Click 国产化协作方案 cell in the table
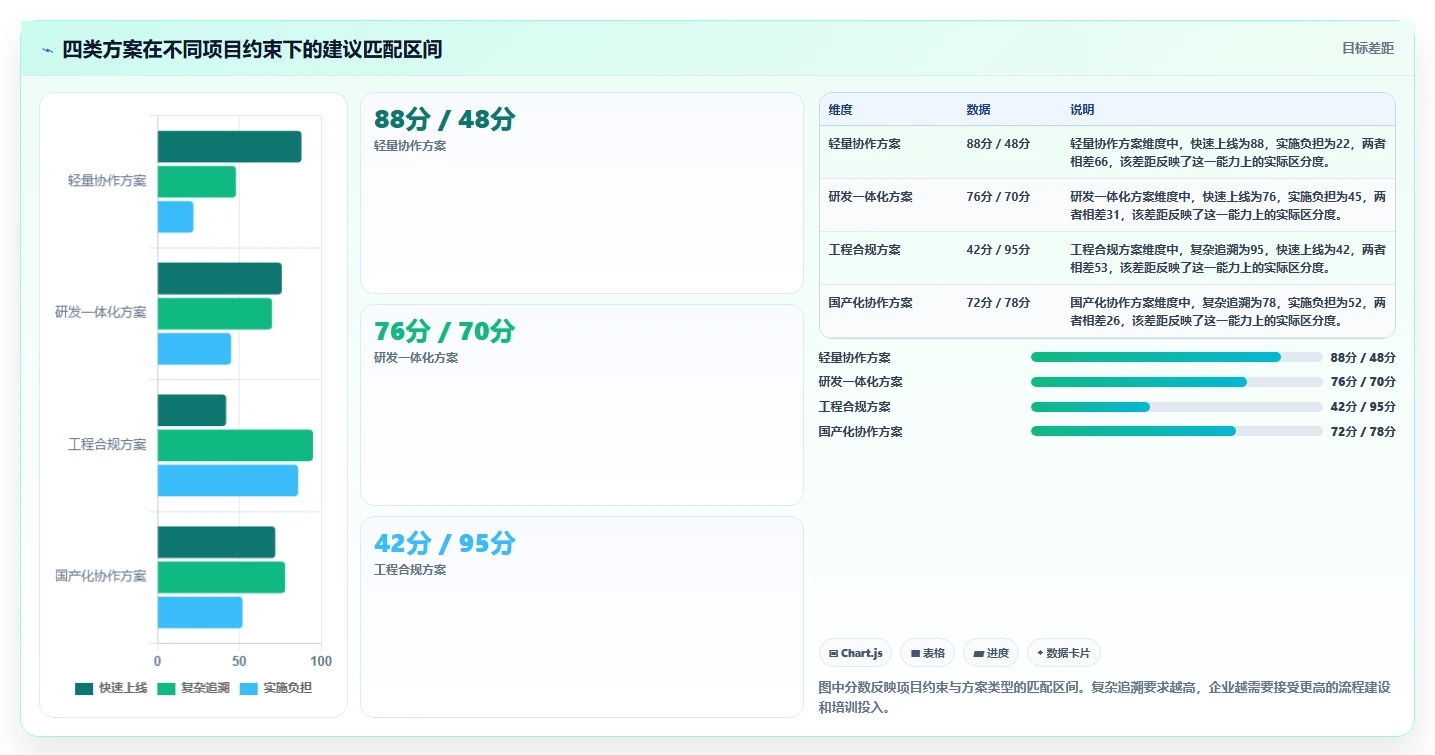This screenshot has width=1435, height=755. [x=870, y=303]
